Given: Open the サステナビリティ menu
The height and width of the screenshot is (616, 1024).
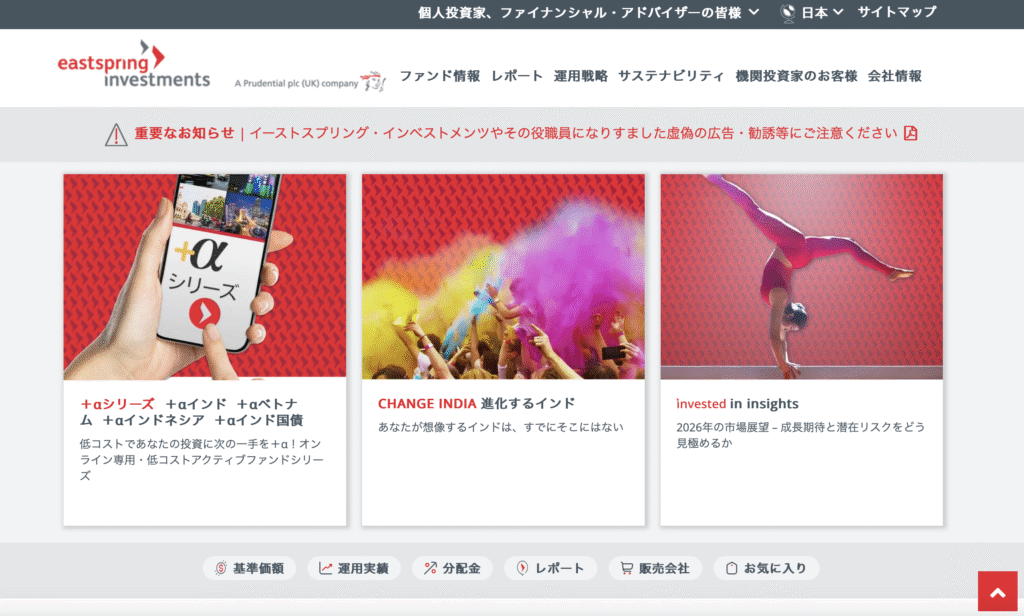Looking at the screenshot, I should click(671, 76).
